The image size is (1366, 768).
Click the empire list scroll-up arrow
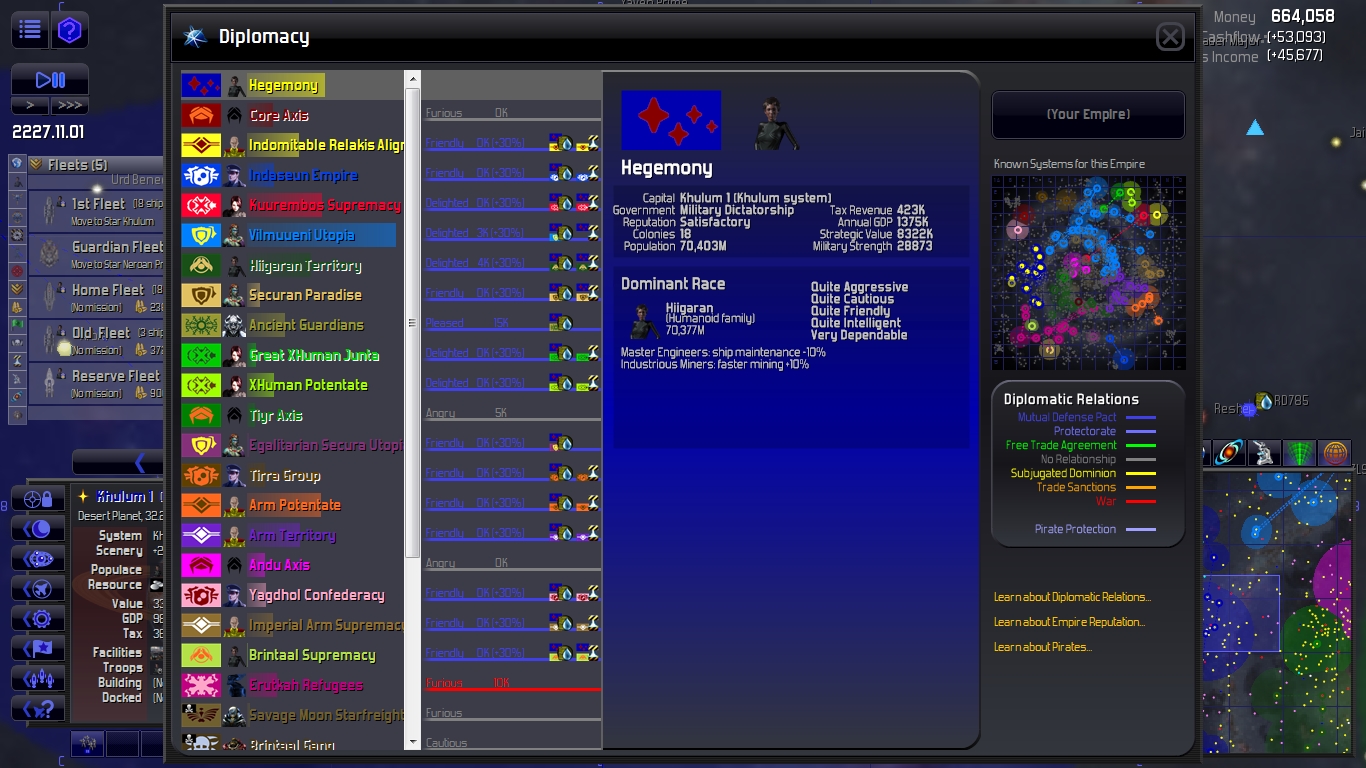coord(412,79)
